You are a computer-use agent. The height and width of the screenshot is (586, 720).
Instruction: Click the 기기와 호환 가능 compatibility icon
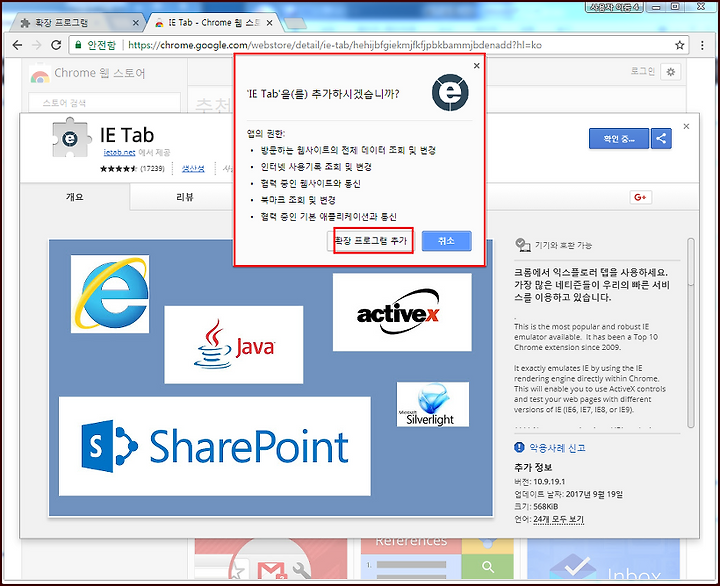click(523, 245)
